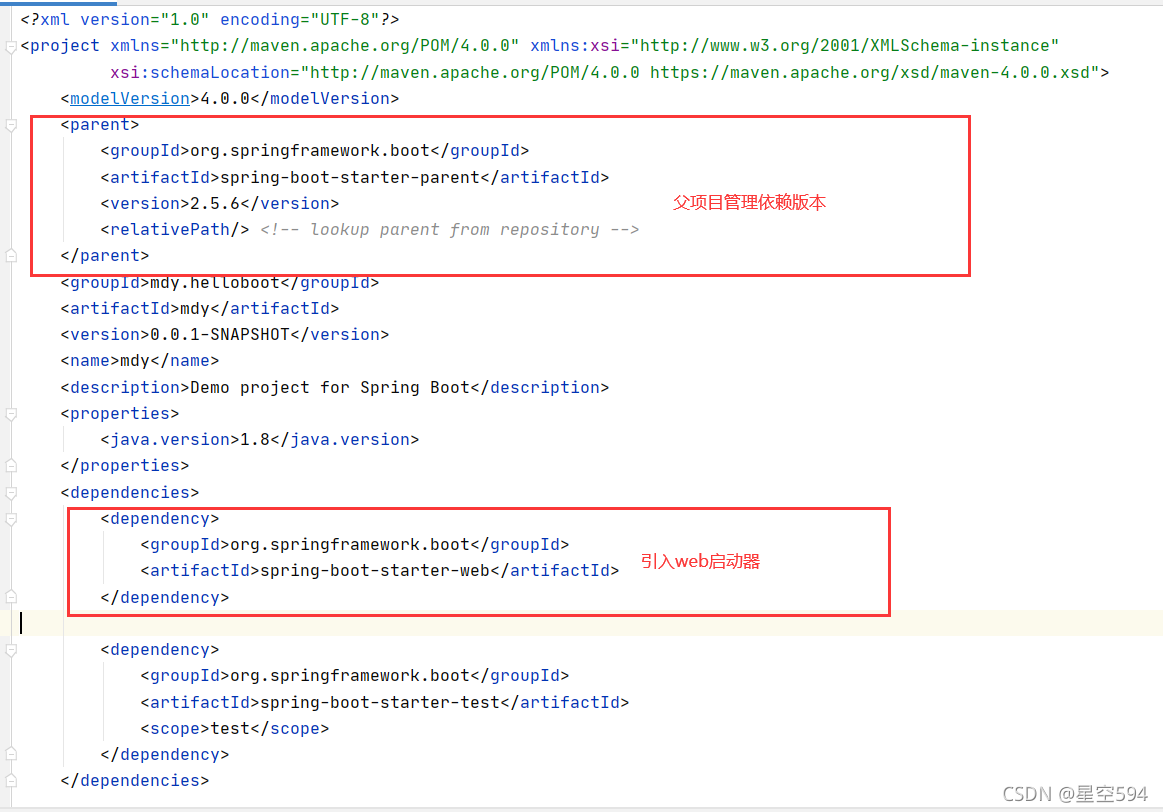Screen dimensions: 1163x812
Task: Click the version 2.5.6 line
Action: coord(220,203)
